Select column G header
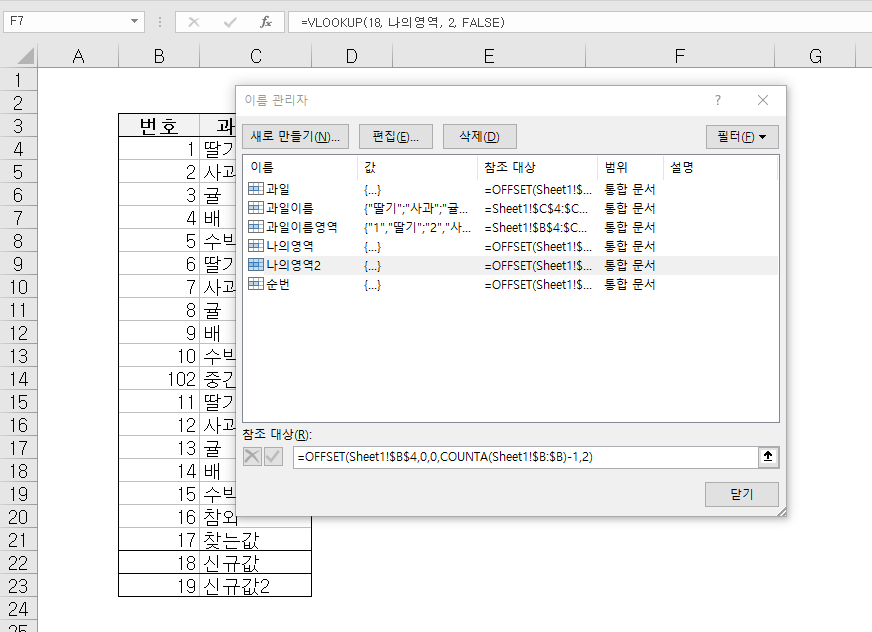 tap(815, 56)
